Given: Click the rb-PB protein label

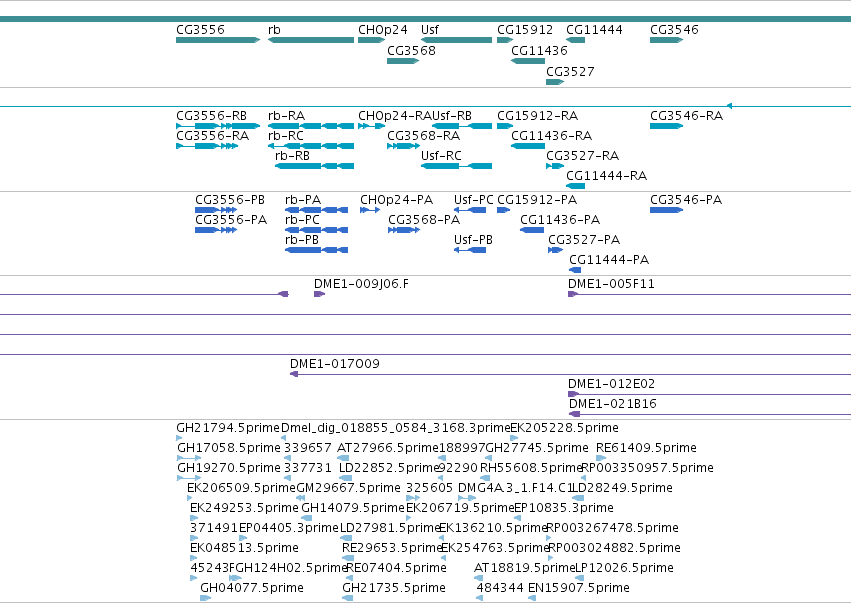Looking at the screenshot, I should click(302, 240).
